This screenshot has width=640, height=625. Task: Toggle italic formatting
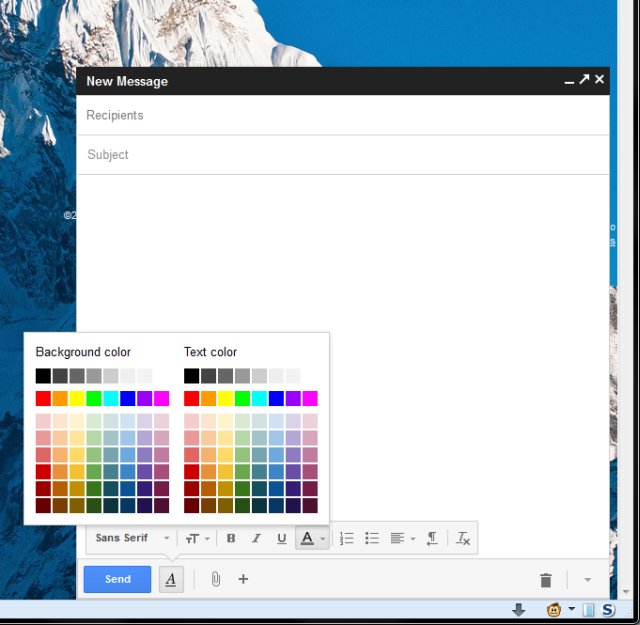point(256,538)
